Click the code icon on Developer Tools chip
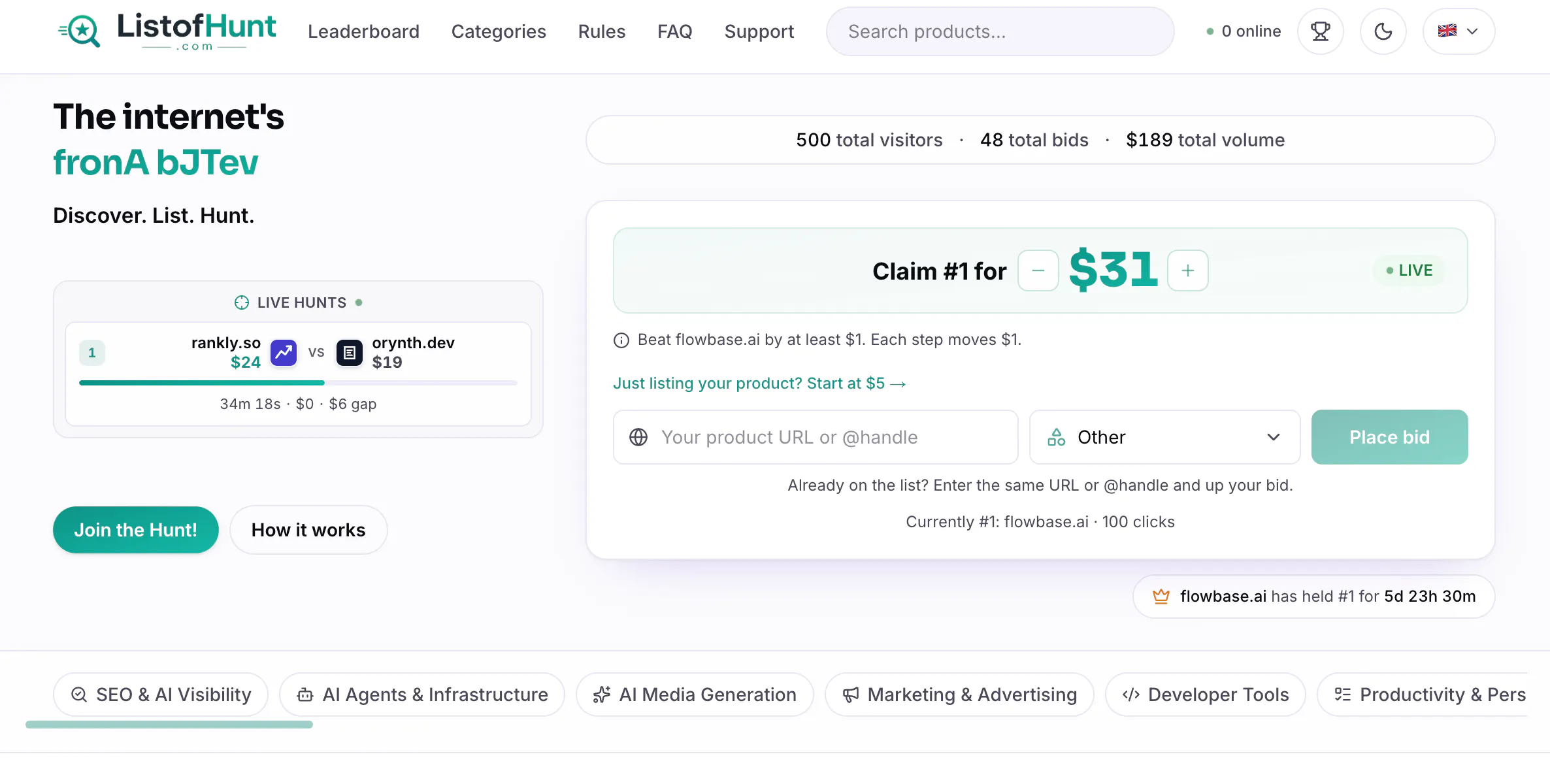1550x784 pixels. (1131, 694)
